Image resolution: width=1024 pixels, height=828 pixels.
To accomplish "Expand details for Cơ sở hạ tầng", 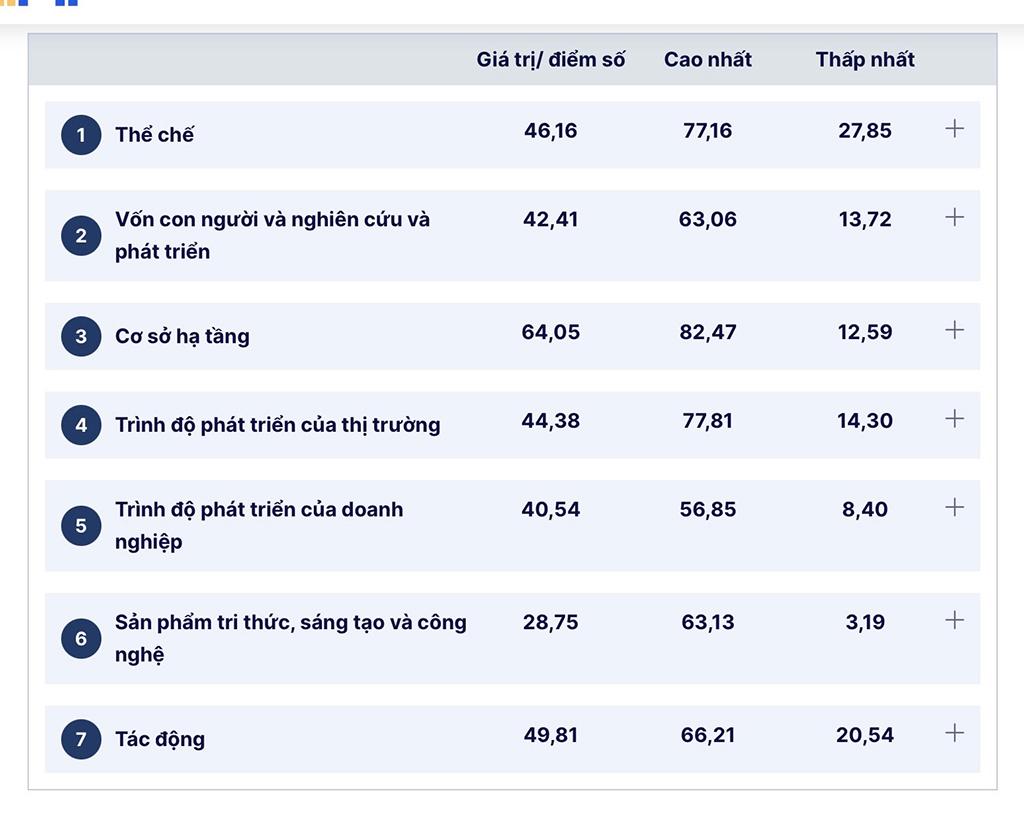I will pyautogui.click(x=954, y=329).
